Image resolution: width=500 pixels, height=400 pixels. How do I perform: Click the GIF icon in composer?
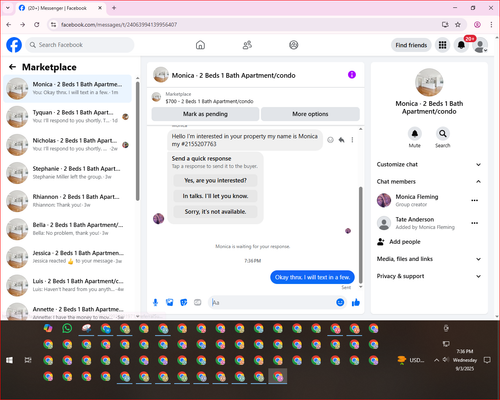click(198, 302)
